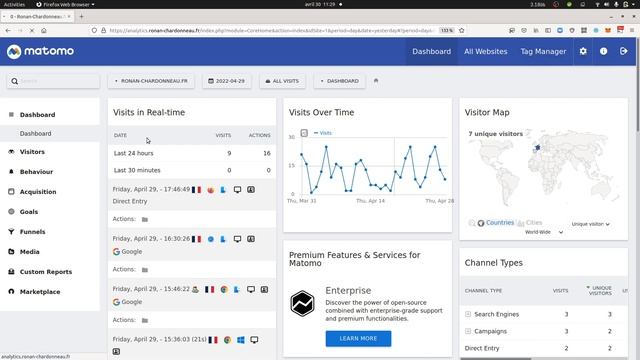640x360 pixels.
Task: Click the actions folder icon under 17:46:49 visit
Action: point(145,220)
